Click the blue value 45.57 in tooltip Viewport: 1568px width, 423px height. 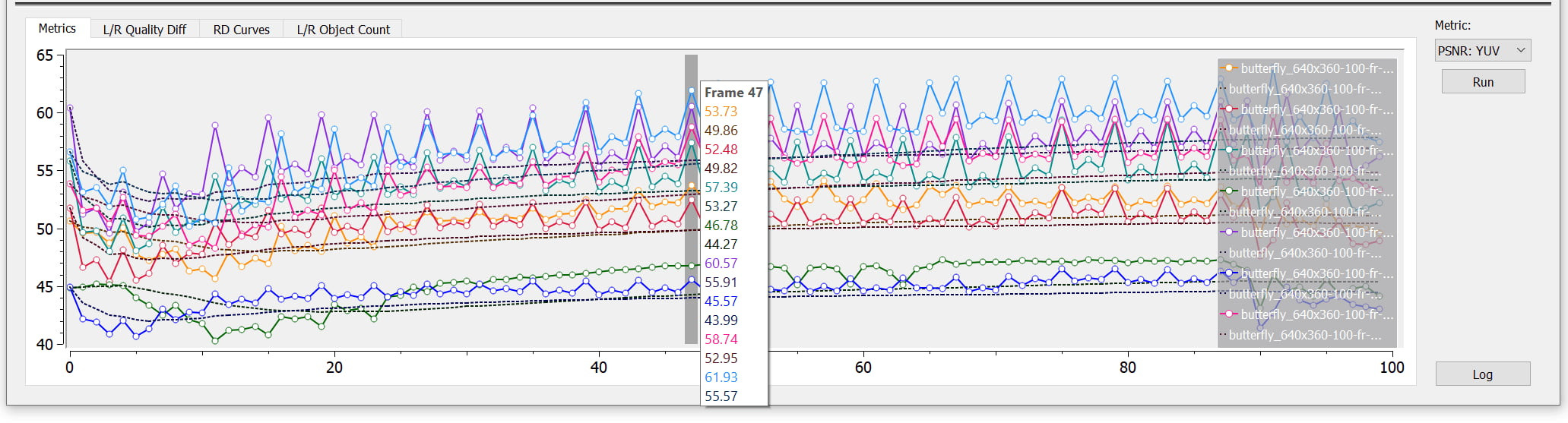721,301
